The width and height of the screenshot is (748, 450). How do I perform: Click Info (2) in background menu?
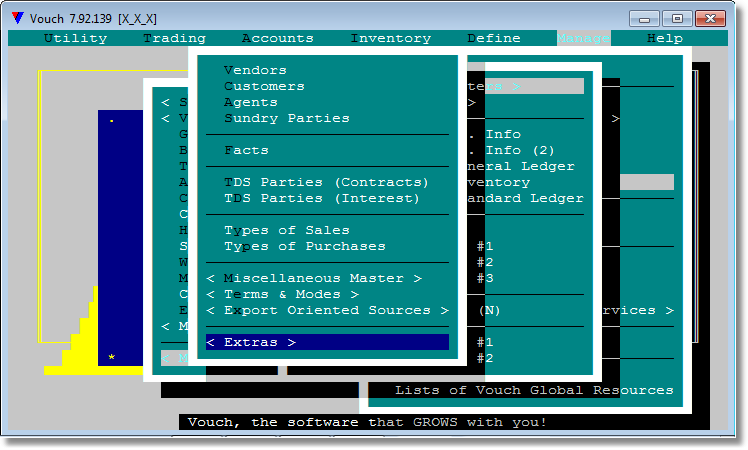(520, 150)
